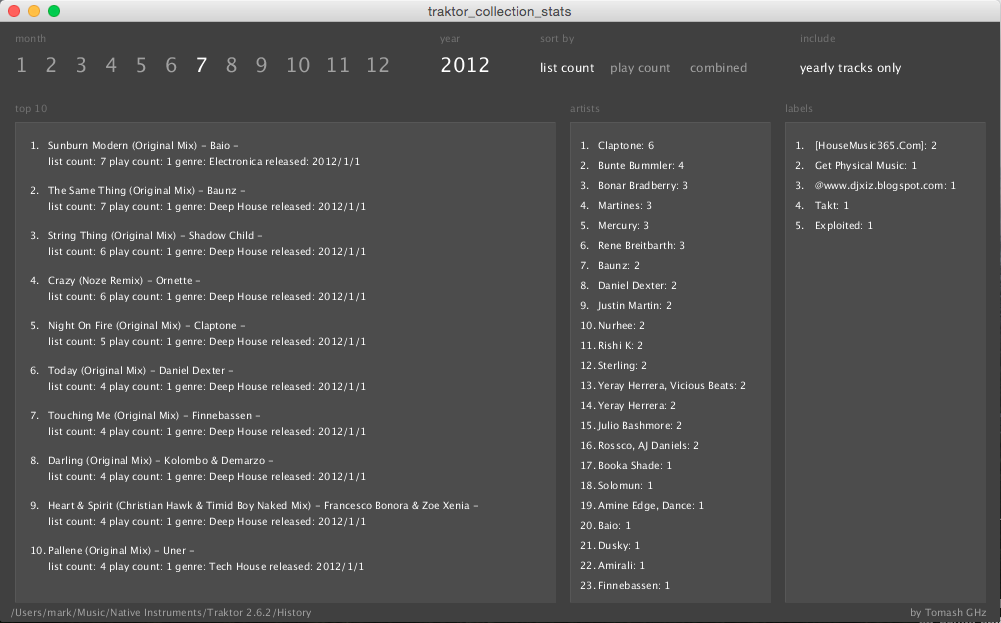1001x623 pixels.
Task: Switch to month 12
Action: pyautogui.click(x=377, y=66)
